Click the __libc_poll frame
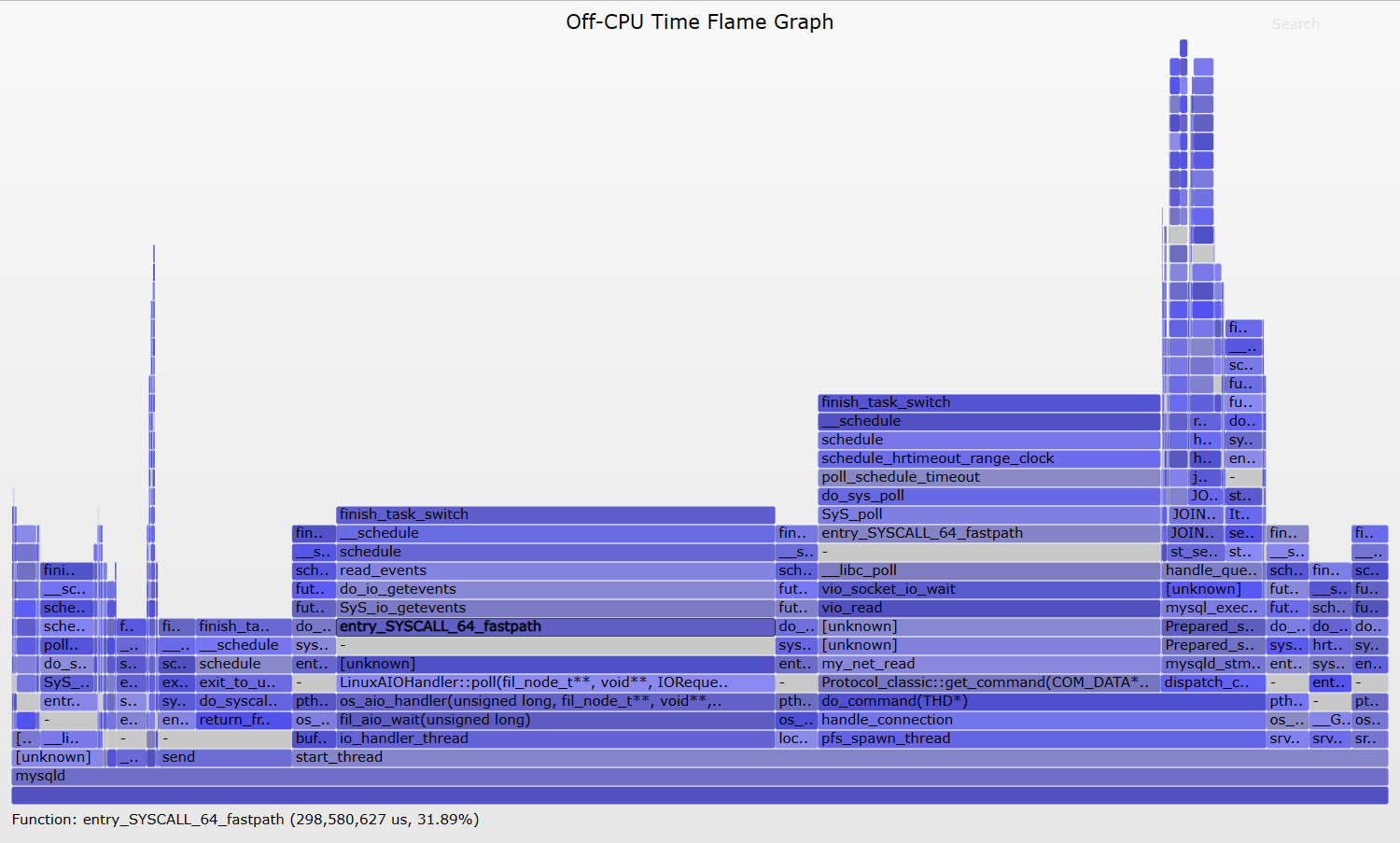This screenshot has width=1400, height=843. tap(989, 570)
